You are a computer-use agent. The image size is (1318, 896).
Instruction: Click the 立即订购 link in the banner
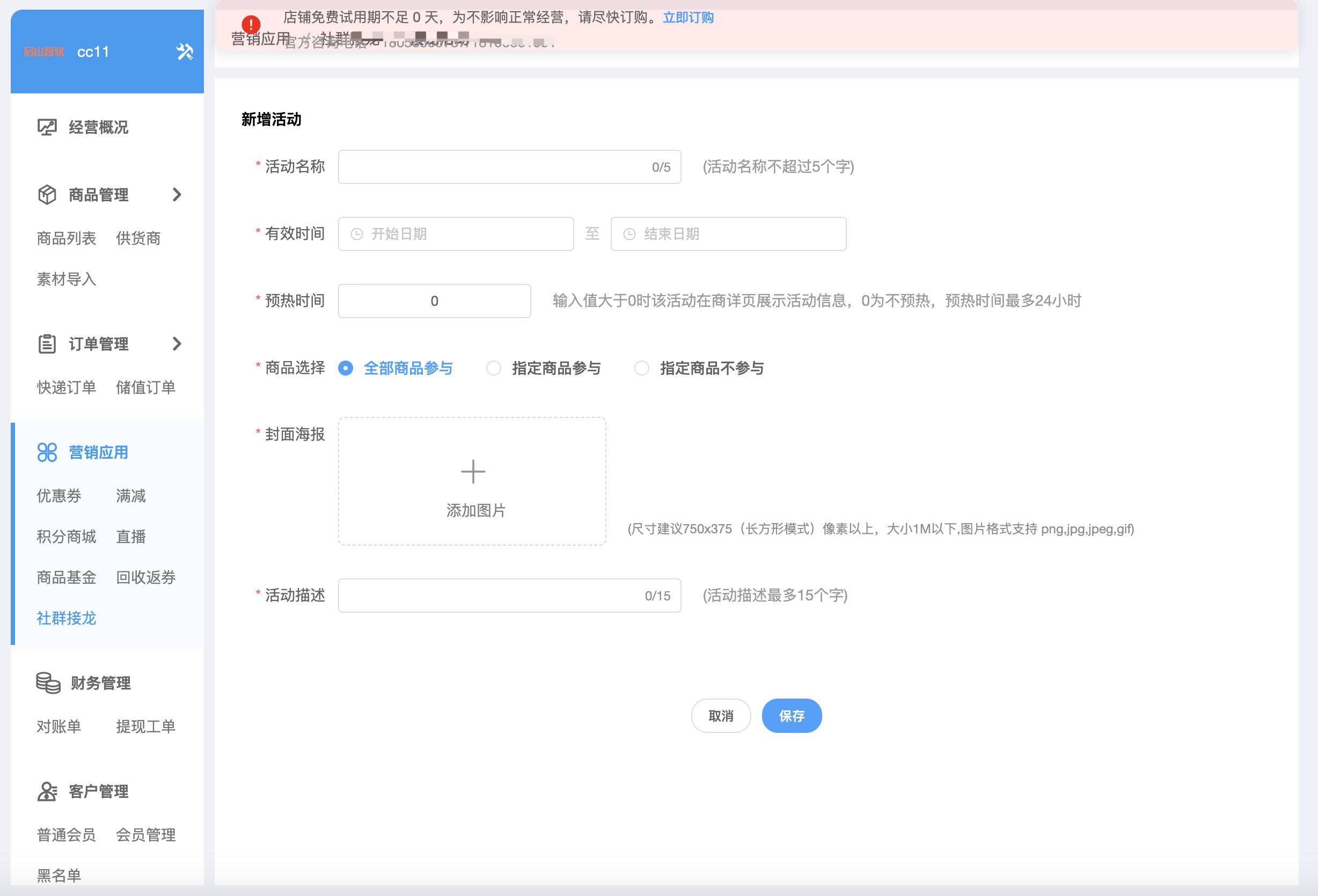point(688,18)
